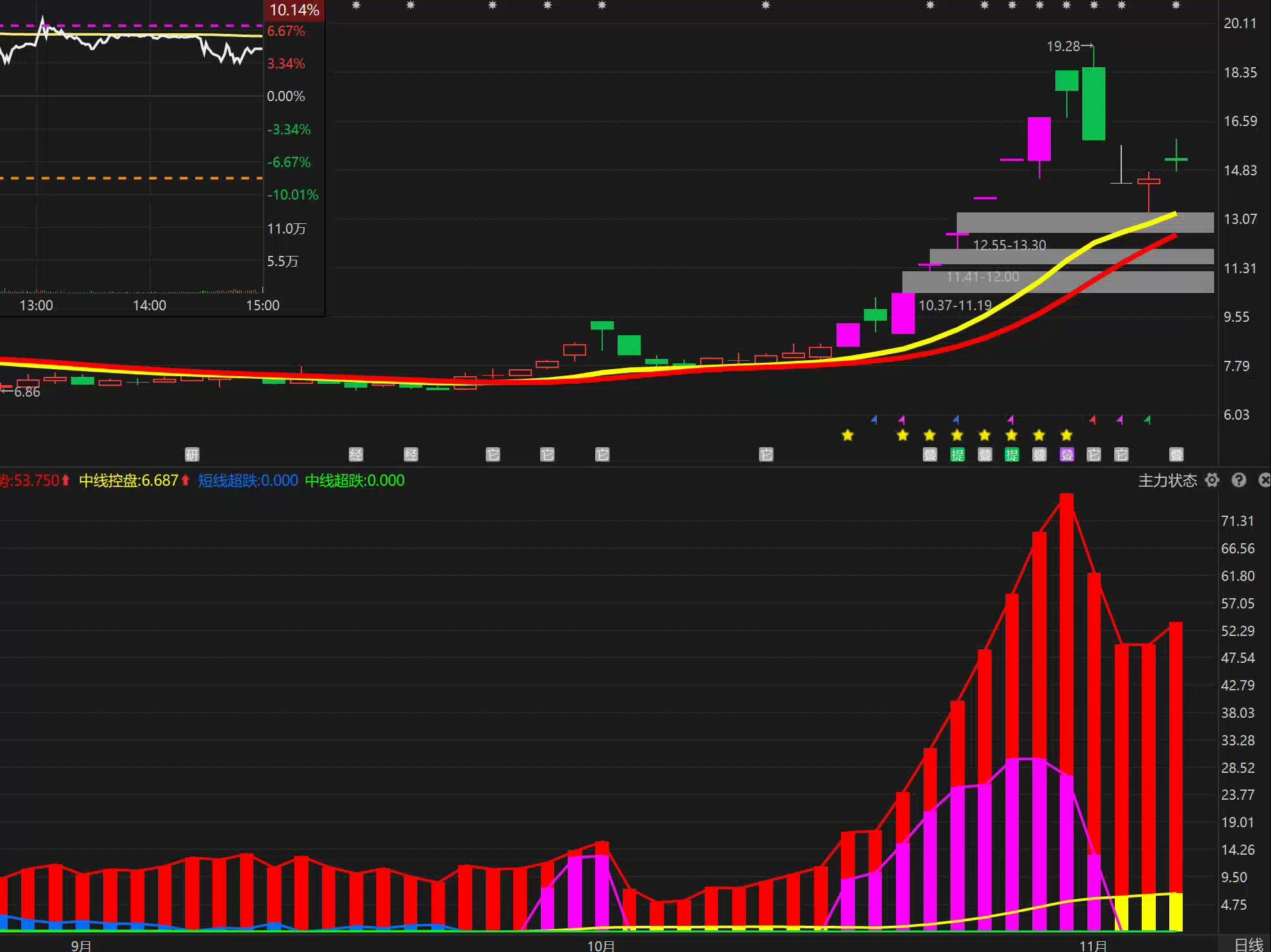The height and width of the screenshot is (952, 1271).
Task: Select the red flag marker above the stars
Action: click(1092, 420)
